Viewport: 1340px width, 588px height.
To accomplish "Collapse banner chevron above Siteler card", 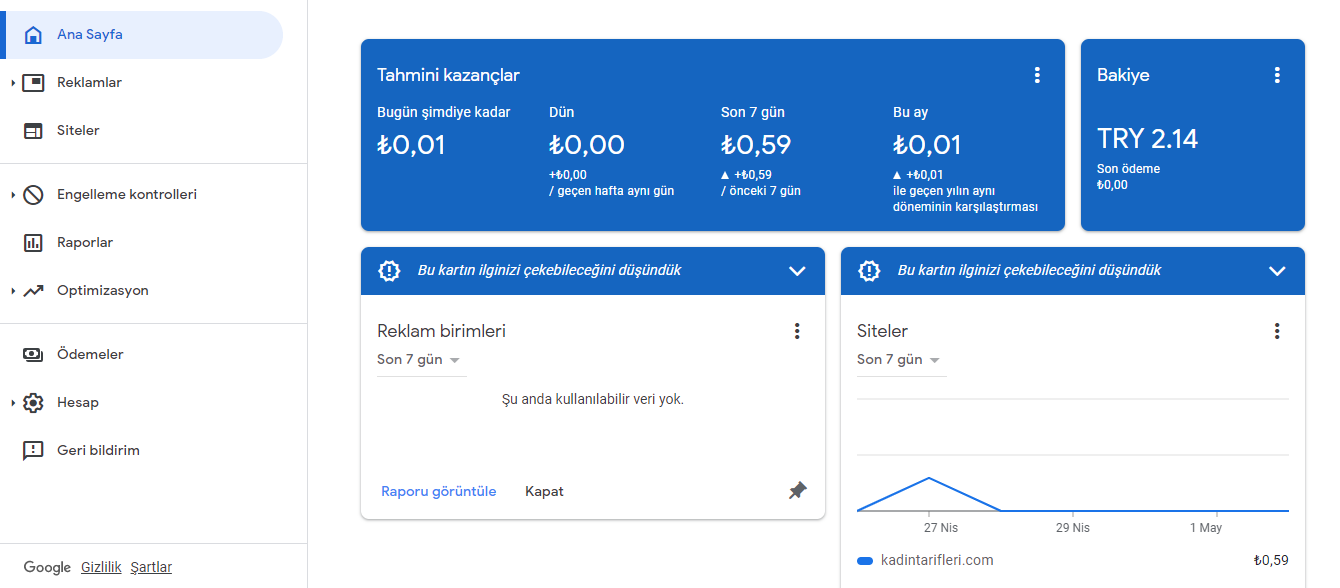I will tap(1277, 271).
